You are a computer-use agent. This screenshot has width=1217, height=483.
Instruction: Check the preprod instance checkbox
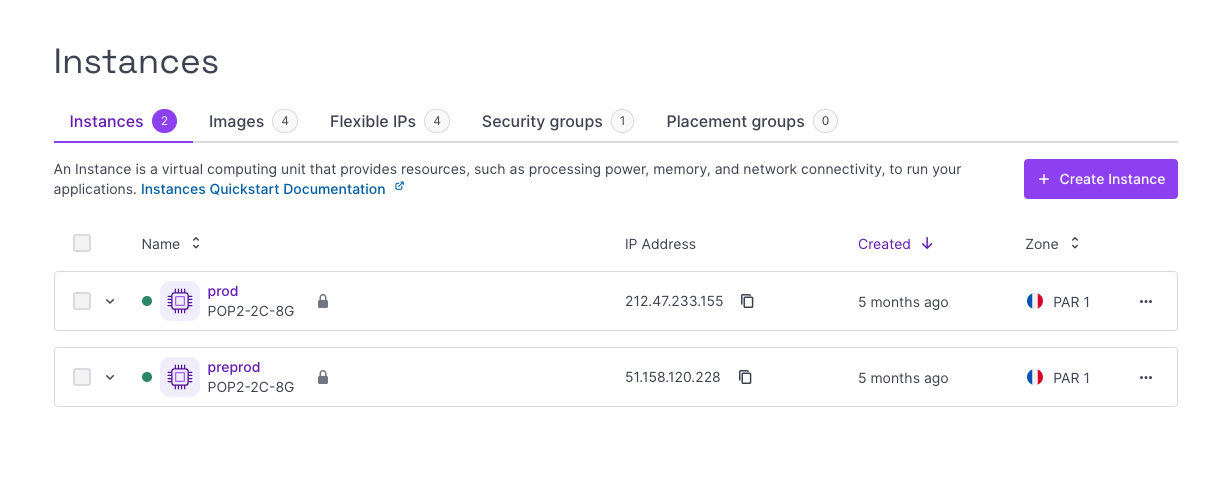tap(82, 377)
